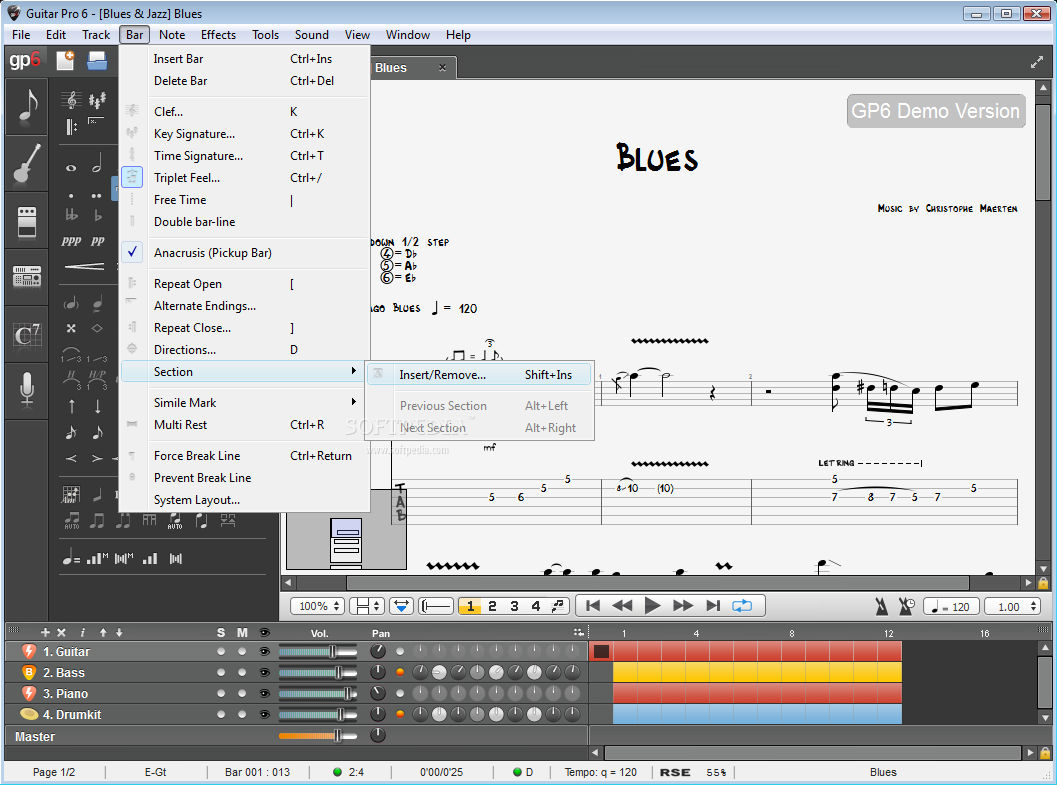This screenshot has width=1057, height=785.
Task: Toggle Bass track orange automation light
Action: (x=400, y=672)
